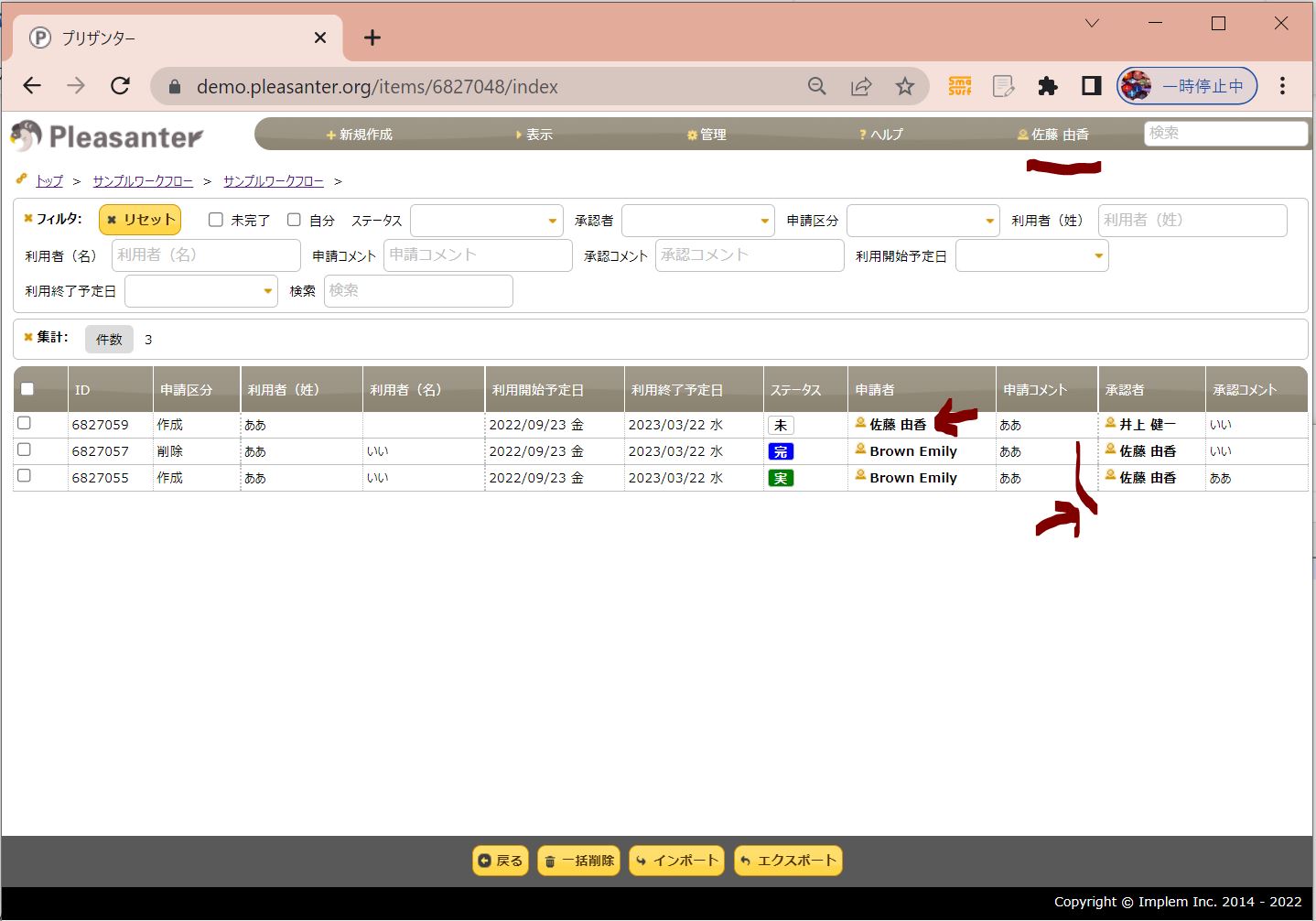Screen dimensions: 1316x921
Task: Click the Pleasanter logo icon
Action: tap(27, 135)
